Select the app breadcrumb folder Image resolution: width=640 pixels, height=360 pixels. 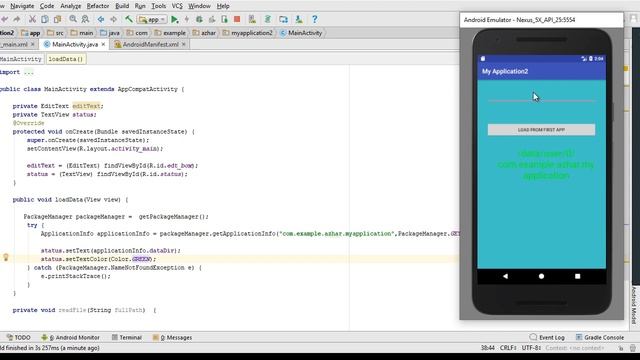31,33
